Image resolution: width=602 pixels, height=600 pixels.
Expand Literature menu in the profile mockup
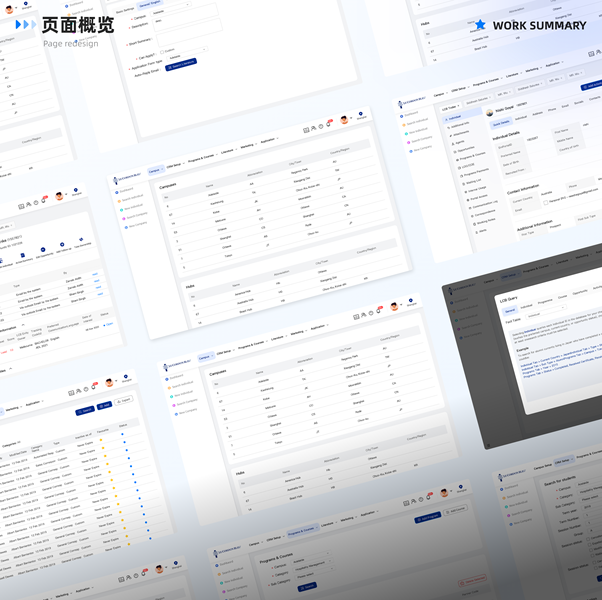coord(513,76)
